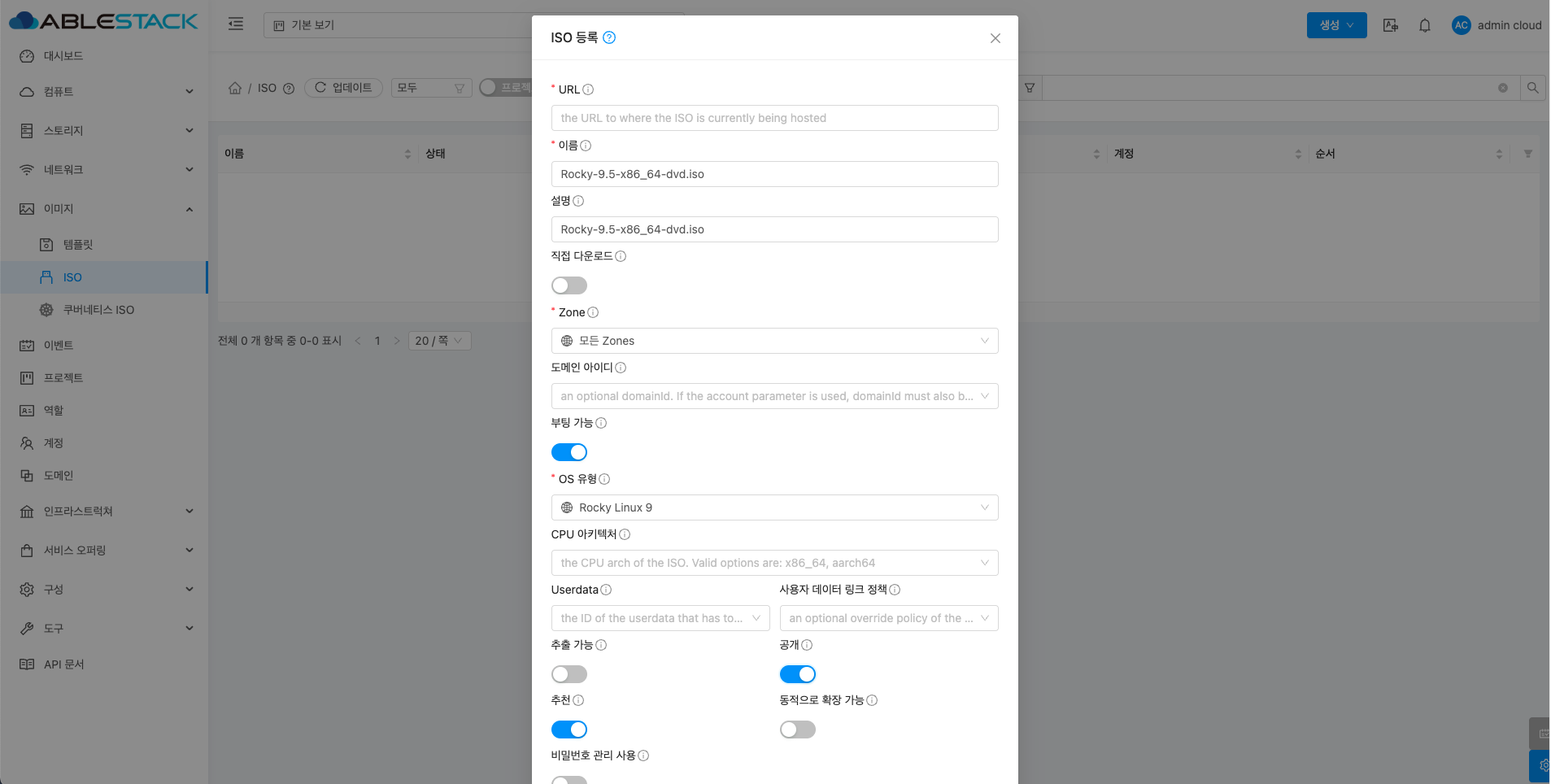Disable the 공개 toggle
This screenshot has width=1551, height=784.
point(798,674)
